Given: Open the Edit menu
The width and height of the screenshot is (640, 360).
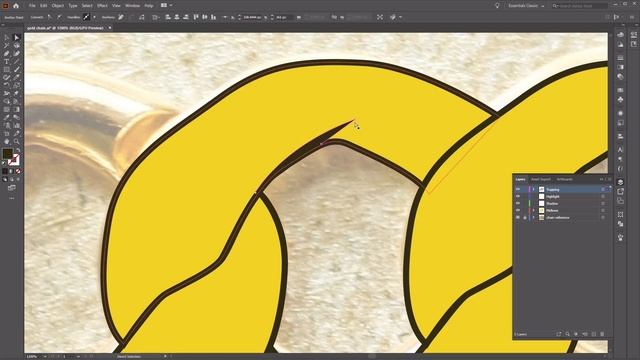Looking at the screenshot, I should tap(43, 6).
